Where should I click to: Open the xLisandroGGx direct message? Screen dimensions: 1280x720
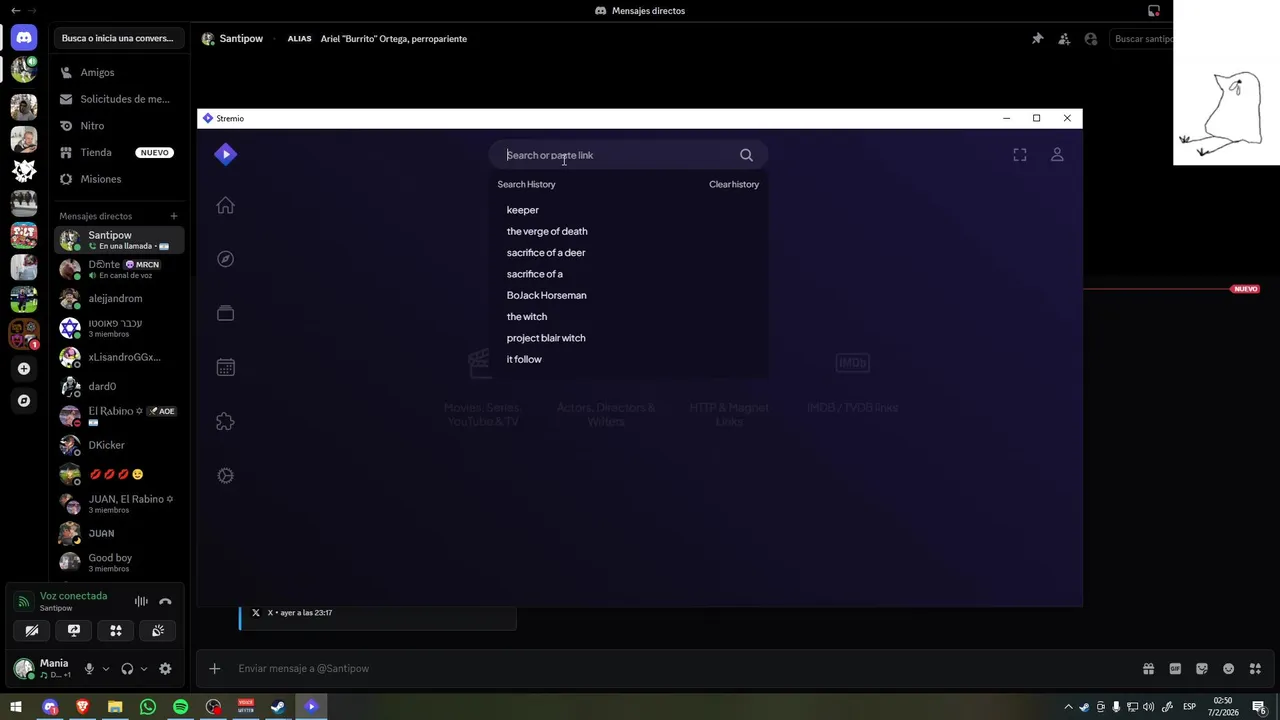click(x=119, y=357)
